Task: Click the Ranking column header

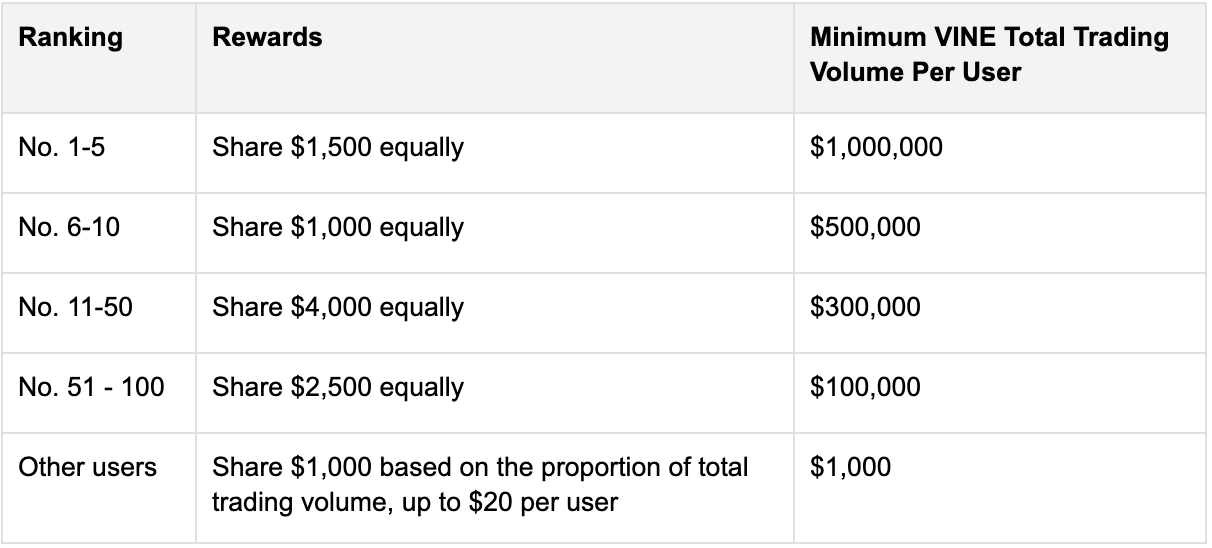Action: [x=70, y=38]
